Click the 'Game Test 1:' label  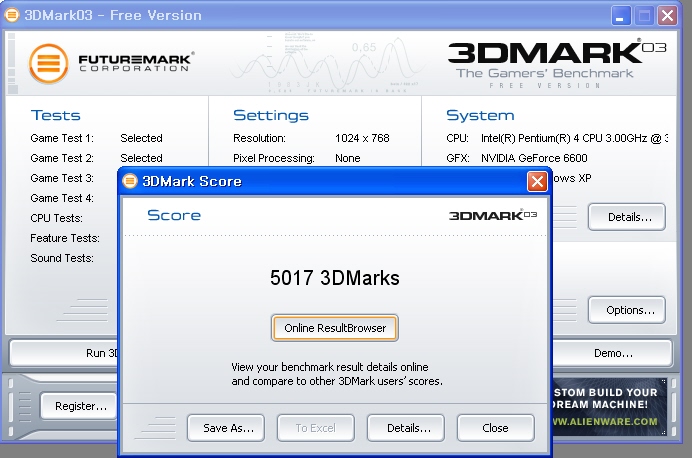pyautogui.click(x=62, y=138)
